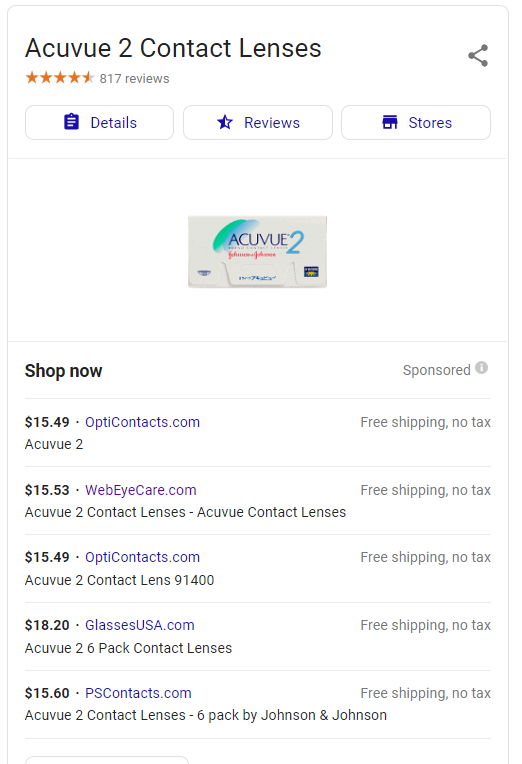
Task: Open the PSContacts.com link
Action: pos(138,693)
